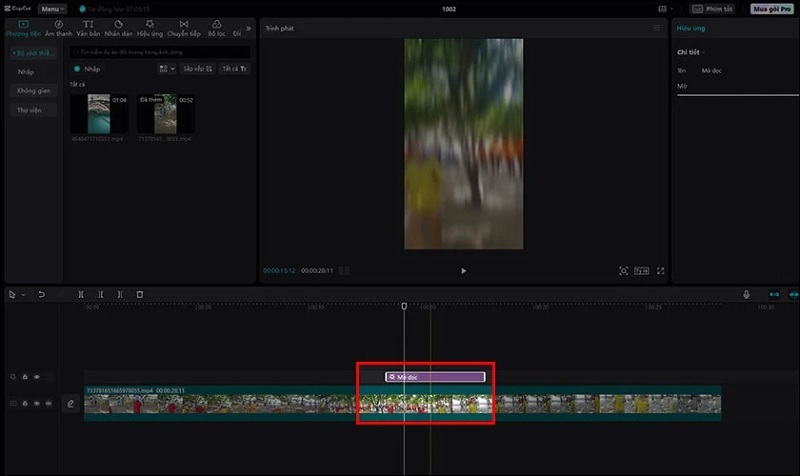This screenshot has width=800, height=476.
Task: Click the Sắp xếp sort button
Action: (198, 69)
